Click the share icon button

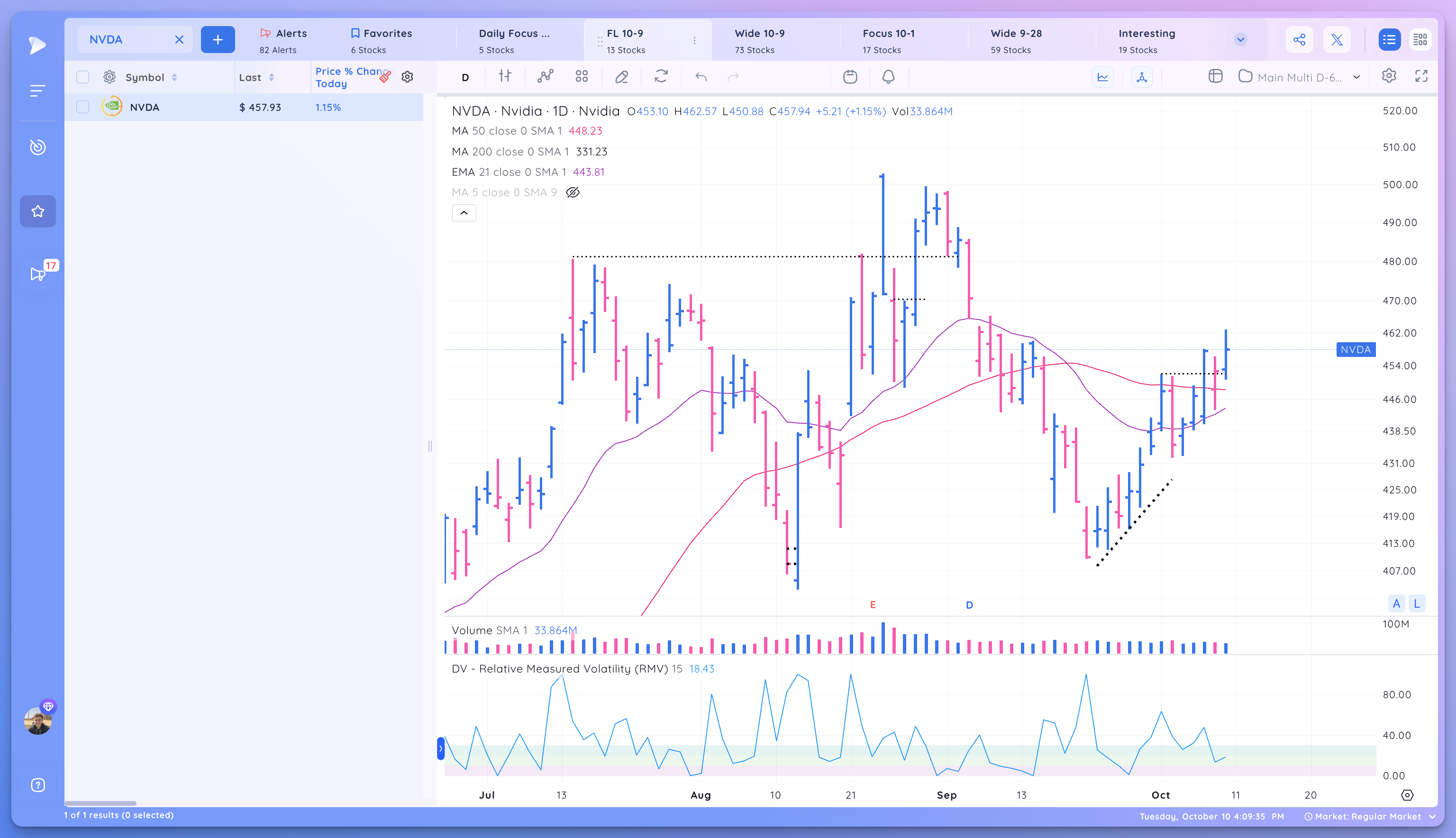(1300, 40)
